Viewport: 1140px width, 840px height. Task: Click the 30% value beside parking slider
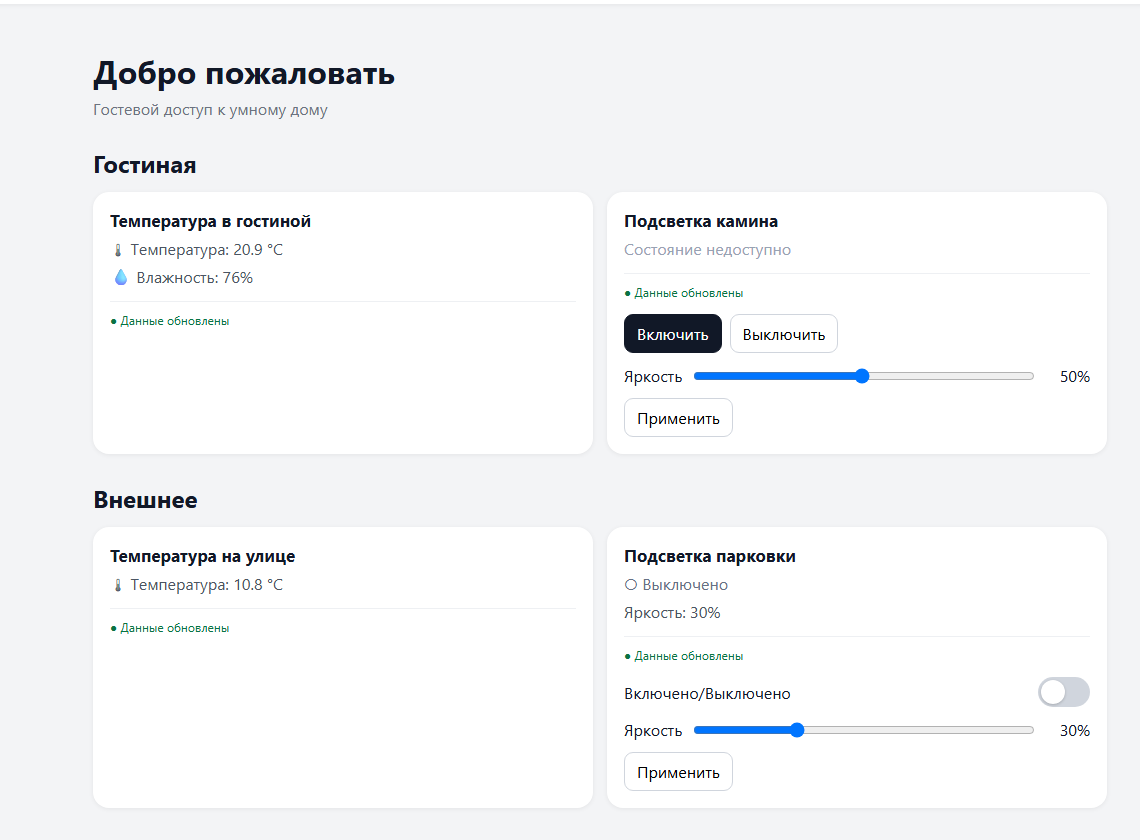tap(1075, 731)
